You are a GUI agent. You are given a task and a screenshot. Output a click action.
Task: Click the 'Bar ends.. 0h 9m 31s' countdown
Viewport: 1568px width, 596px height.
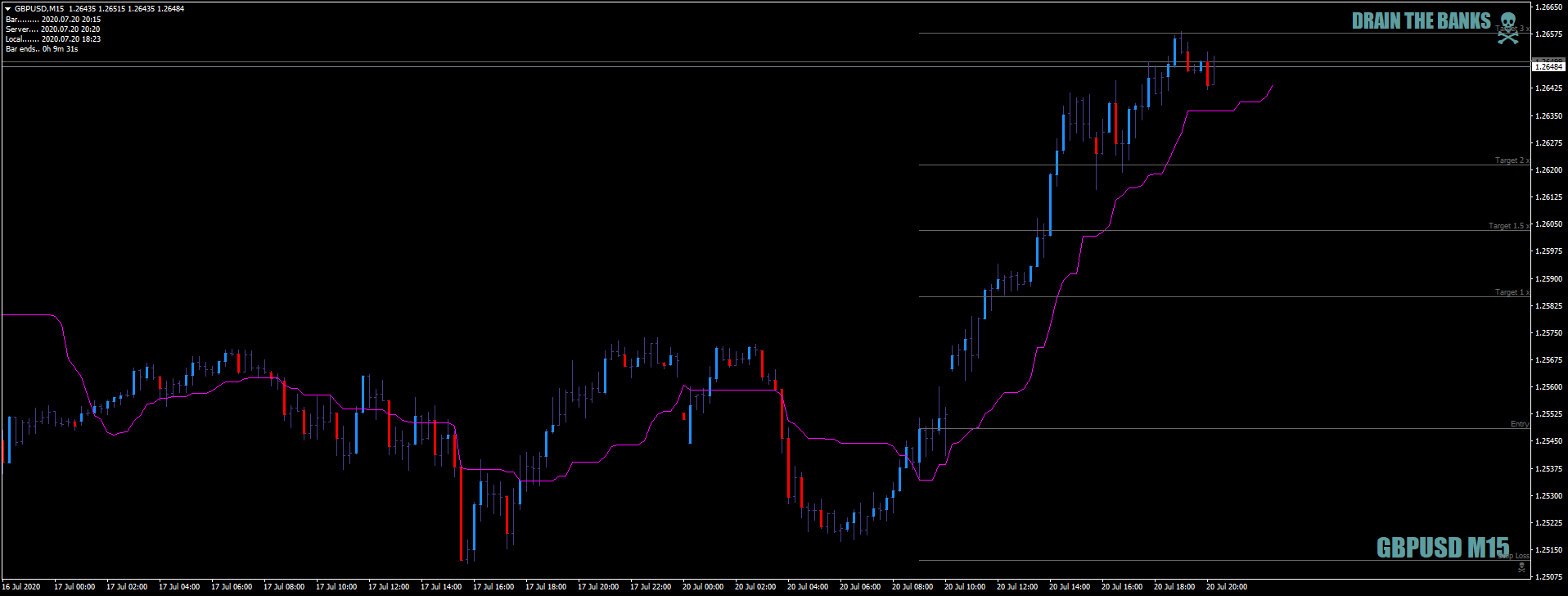(x=42, y=48)
